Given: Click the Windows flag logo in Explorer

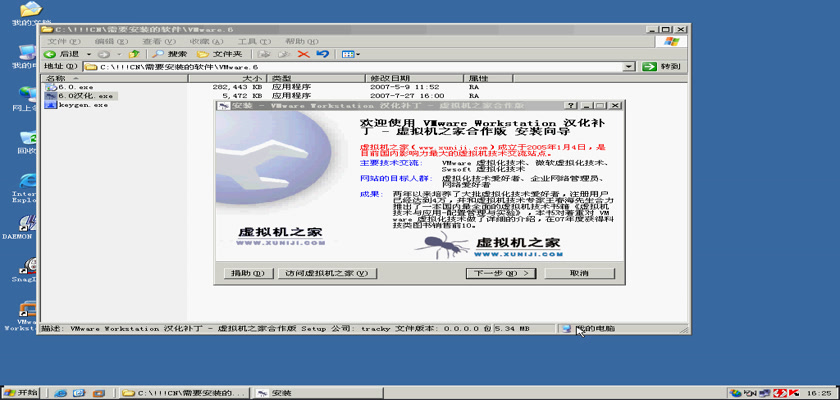Looking at the screenshot, I should tap(671, 42).
